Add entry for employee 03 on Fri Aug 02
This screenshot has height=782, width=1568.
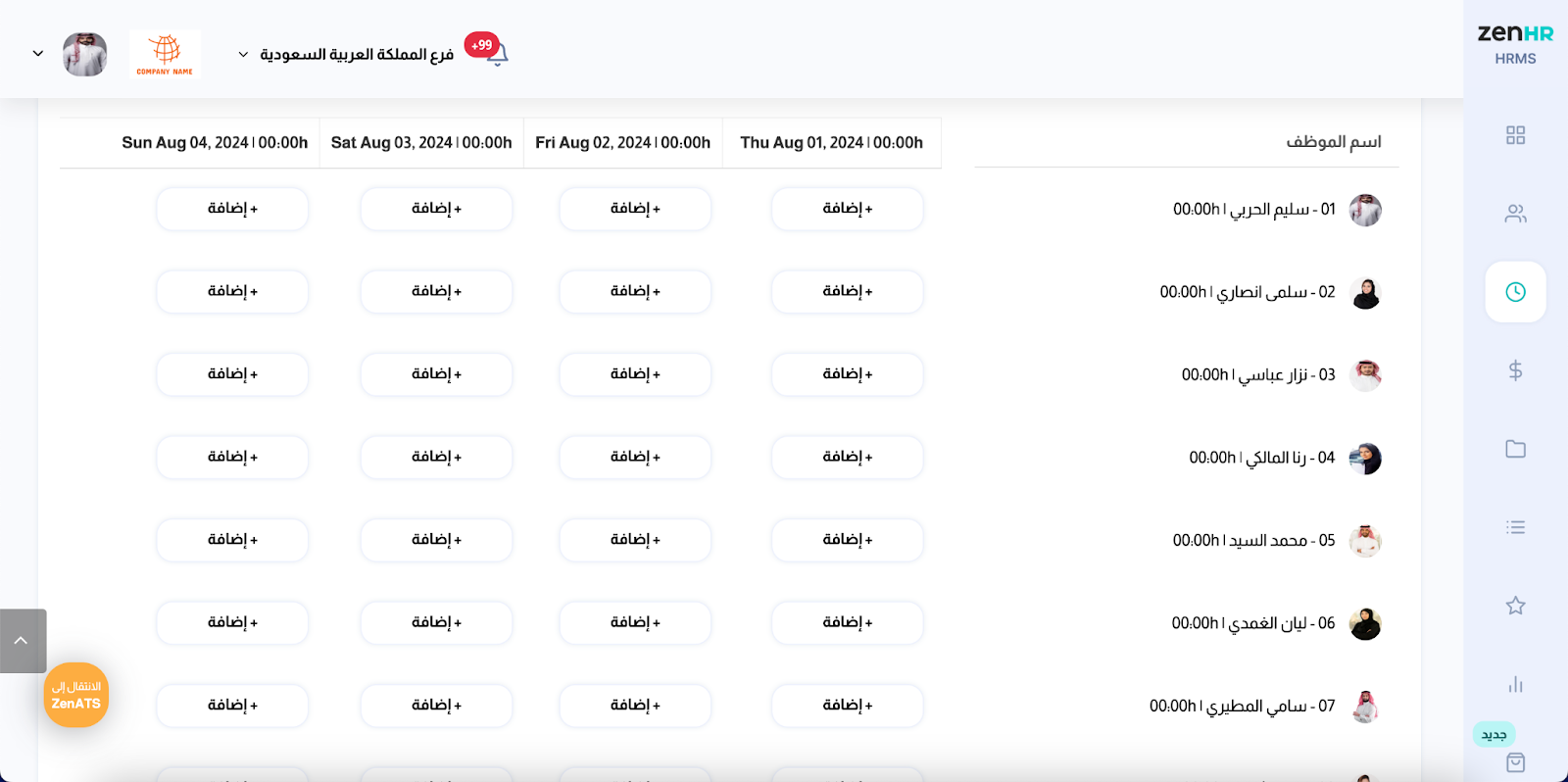[635, 374]
